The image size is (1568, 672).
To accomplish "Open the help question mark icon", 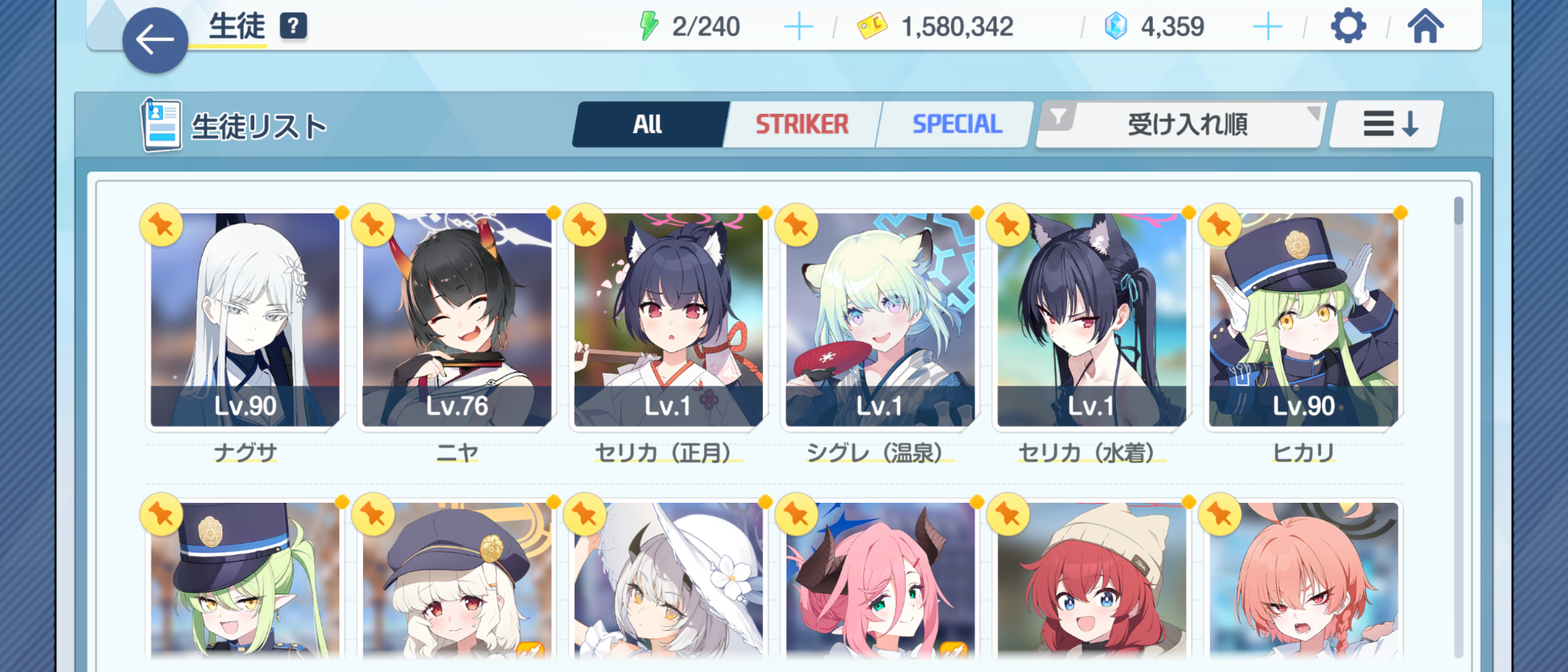I will [293, 26].
